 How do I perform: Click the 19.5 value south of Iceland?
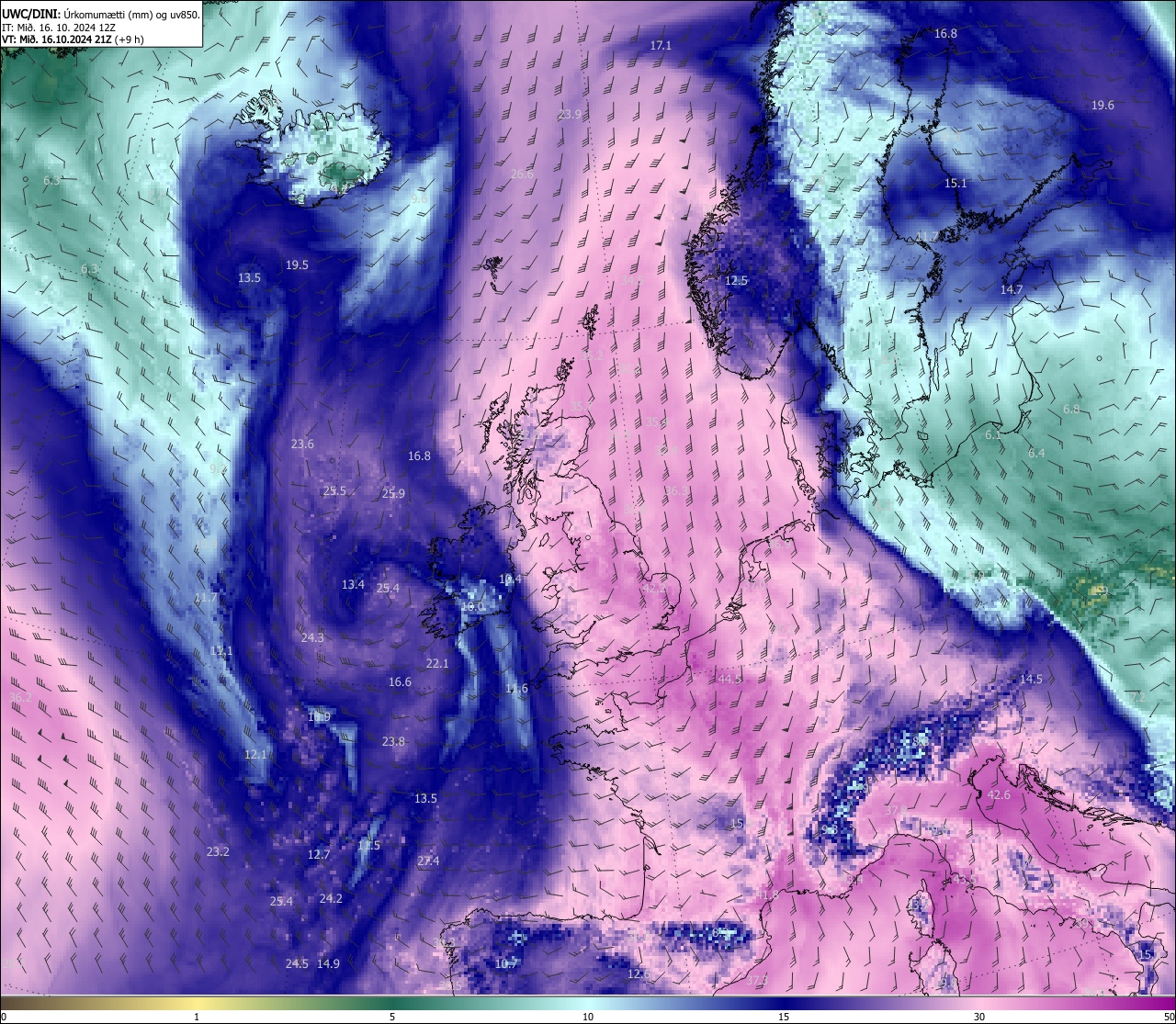pos(297,264)
